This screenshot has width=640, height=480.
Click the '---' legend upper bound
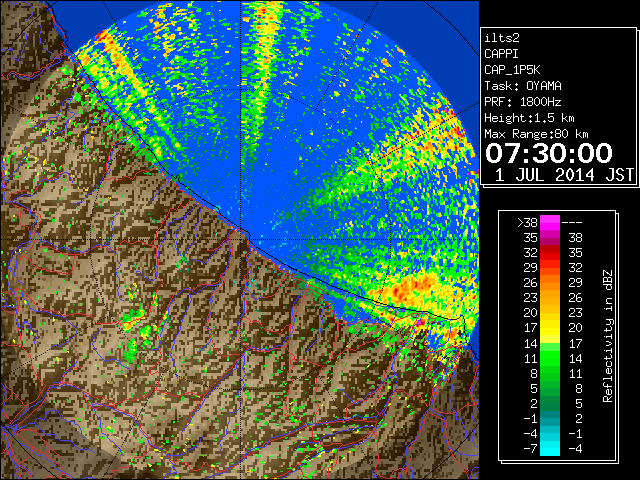(x=572, y=222)
